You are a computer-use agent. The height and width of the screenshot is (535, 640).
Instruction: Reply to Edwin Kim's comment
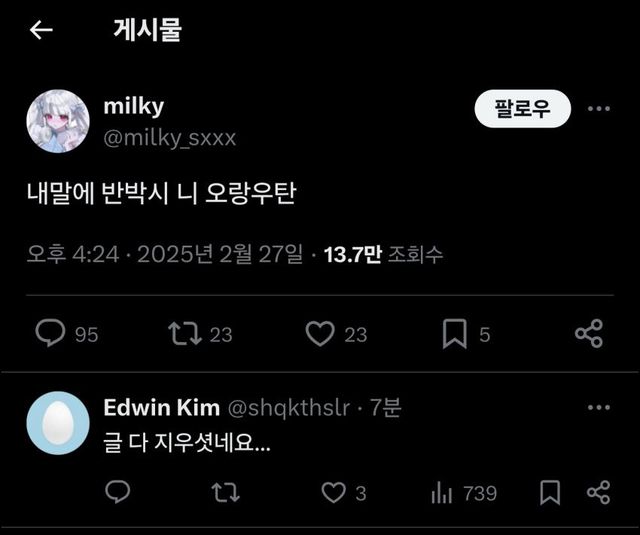[x=118, y=492]
